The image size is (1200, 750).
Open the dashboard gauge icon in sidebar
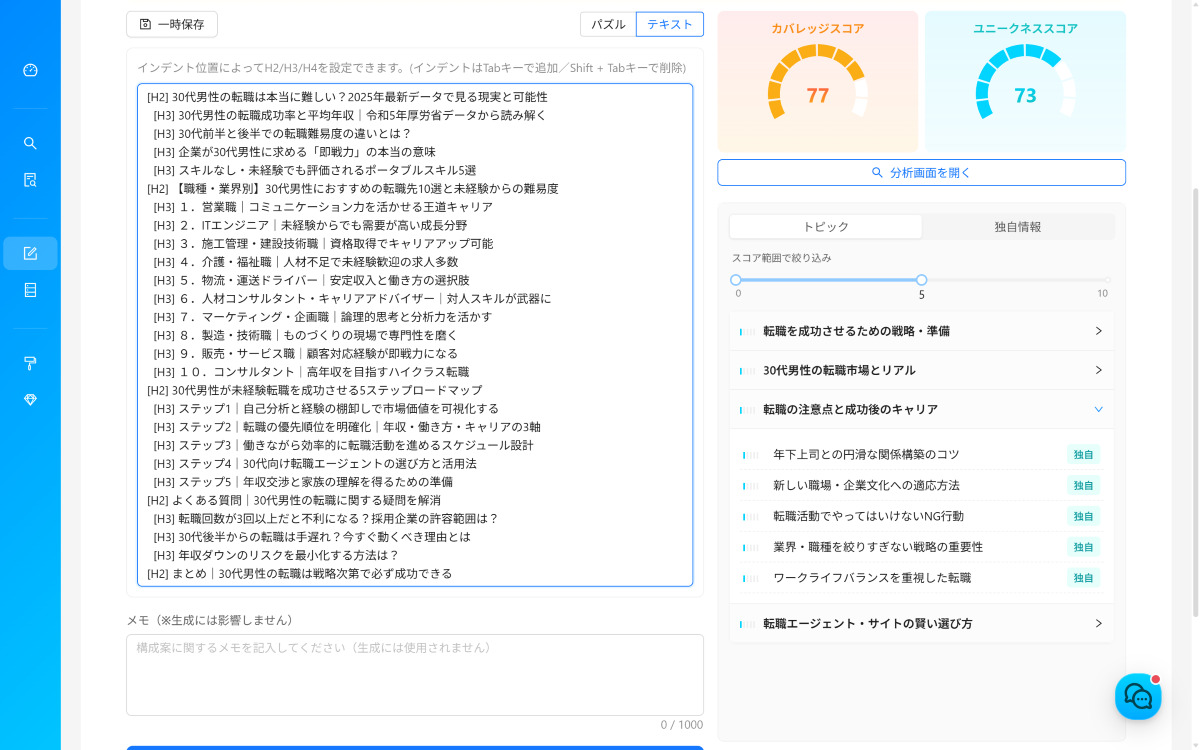pos(30,70)
